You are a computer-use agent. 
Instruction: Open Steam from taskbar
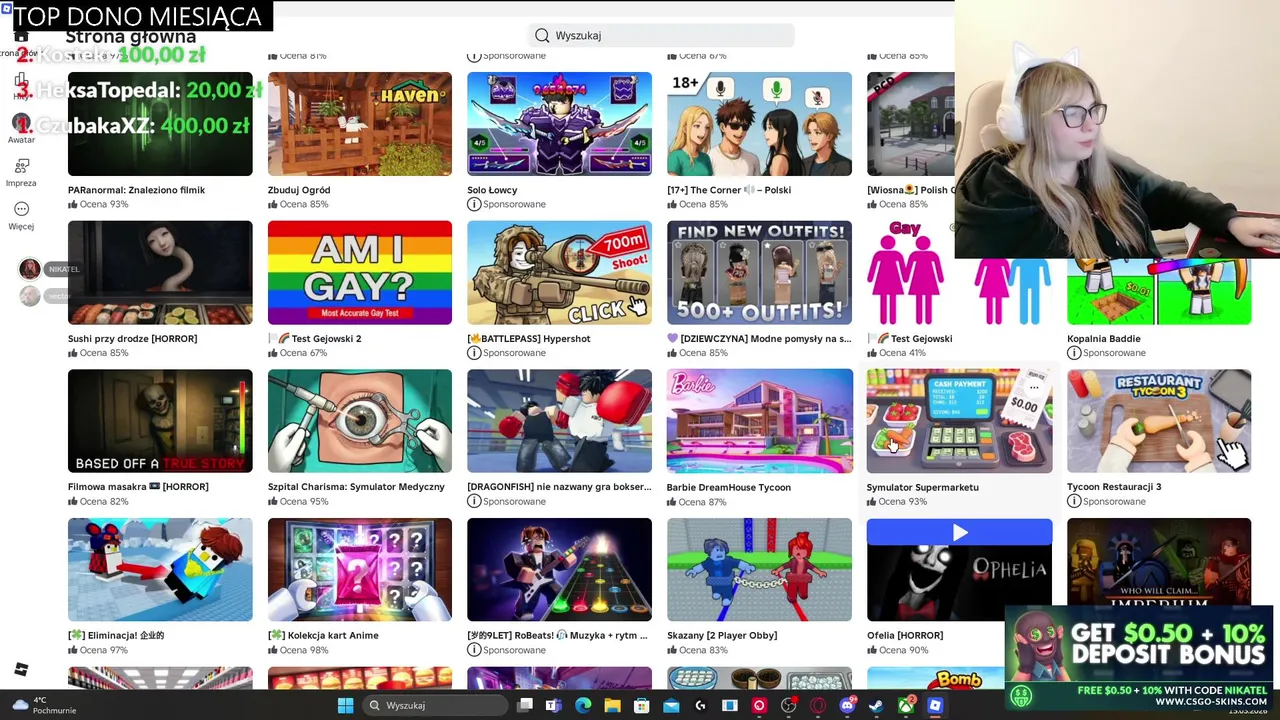click(876, 705)
